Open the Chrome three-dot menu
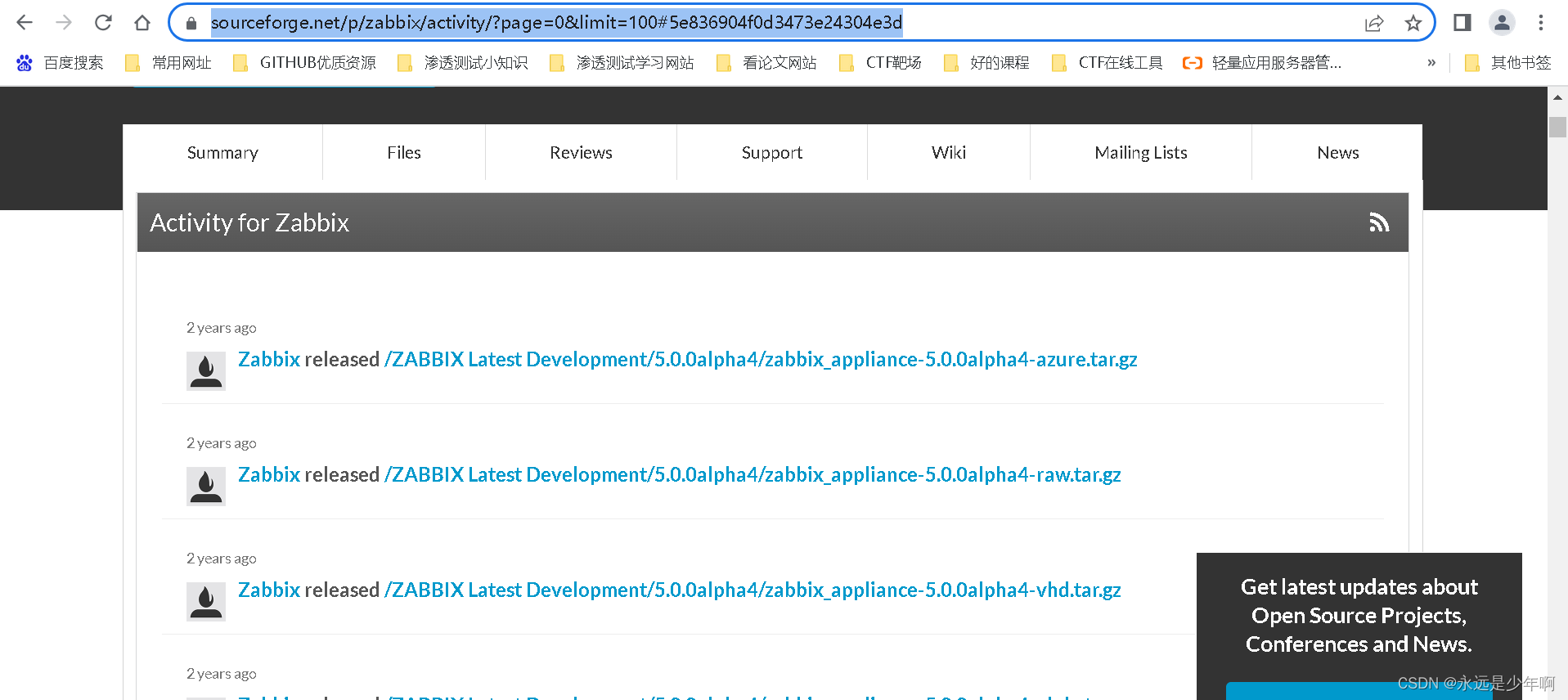 click(1541, 23)
